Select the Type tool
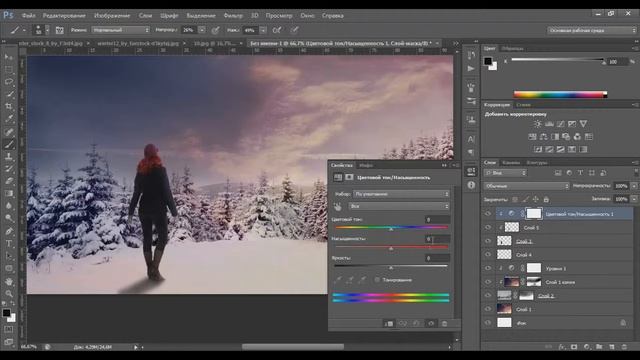The height and width of the screenshot is (360, 640). pos(9,244)
